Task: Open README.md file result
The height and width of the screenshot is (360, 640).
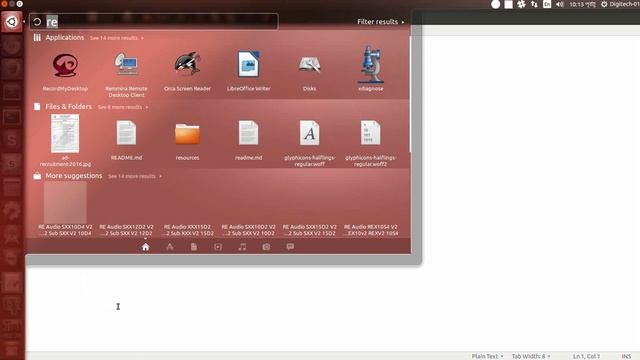Action: click(126, 140)
